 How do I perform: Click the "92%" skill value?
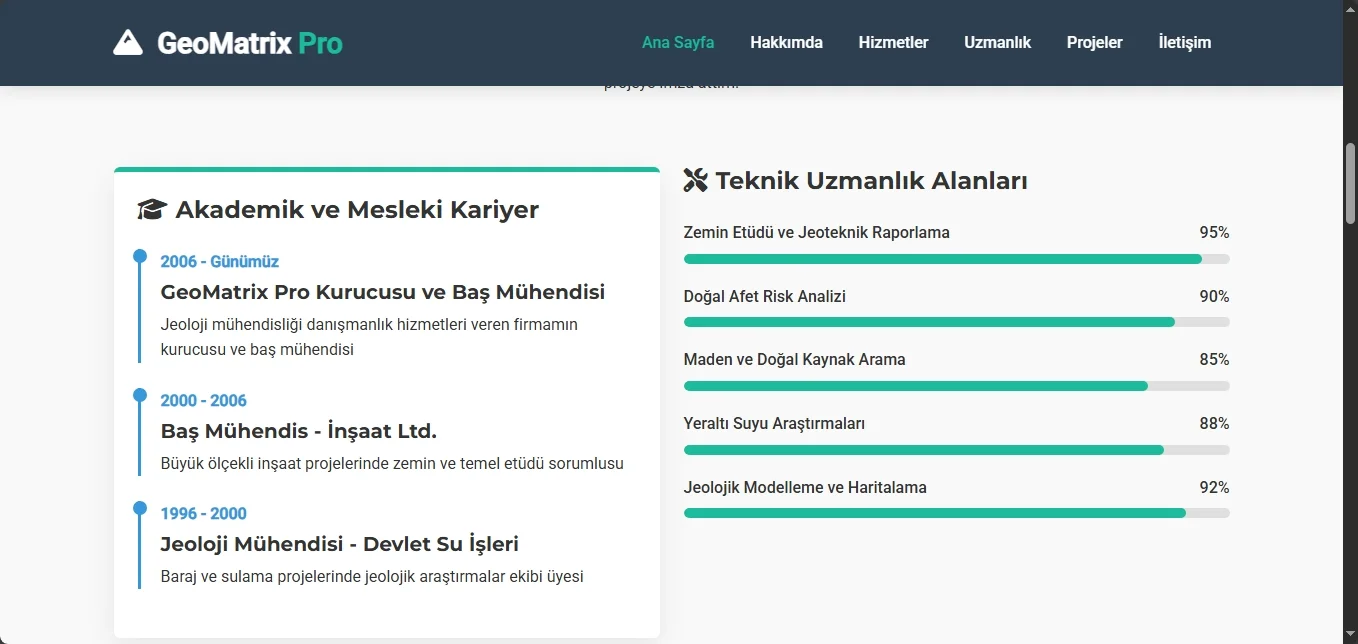pos(1214,488)
